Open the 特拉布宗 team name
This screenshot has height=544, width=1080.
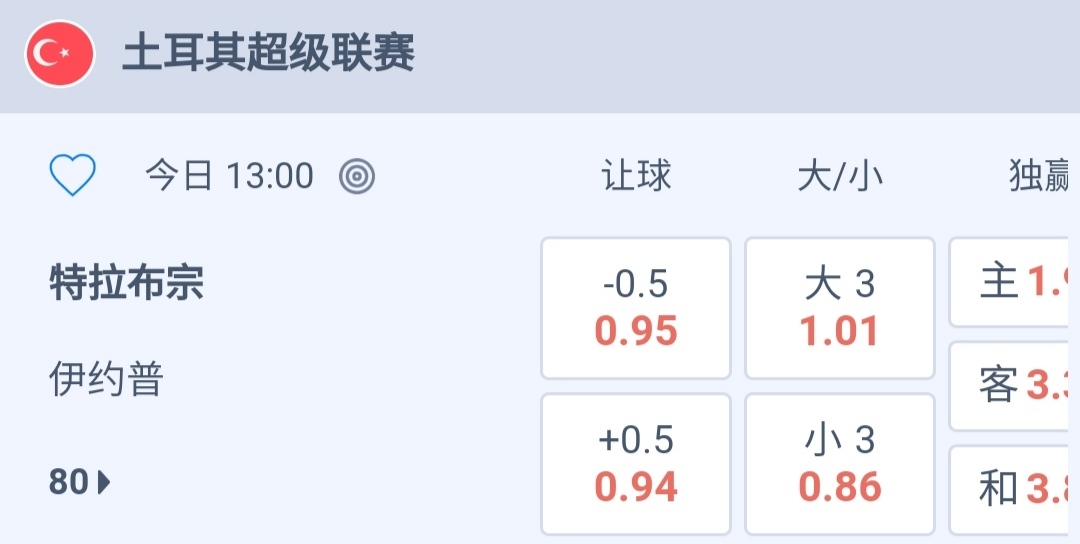(x=127, y=284)
